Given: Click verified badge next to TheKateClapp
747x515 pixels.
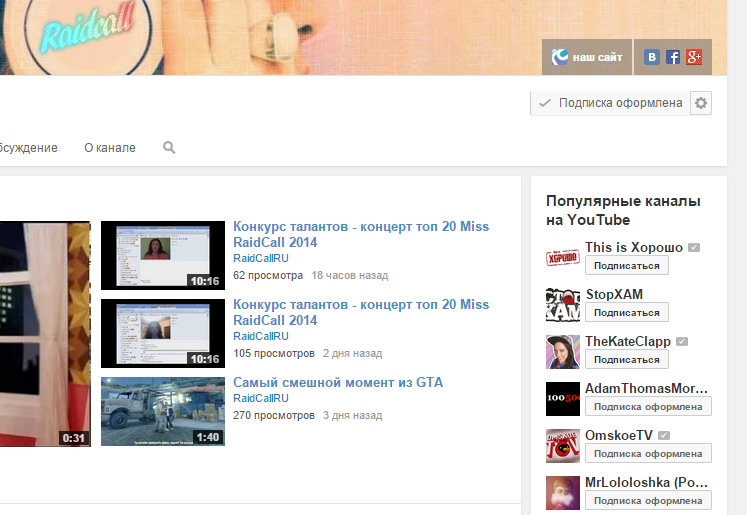Looking at the screenshot, I should point(682,342).
